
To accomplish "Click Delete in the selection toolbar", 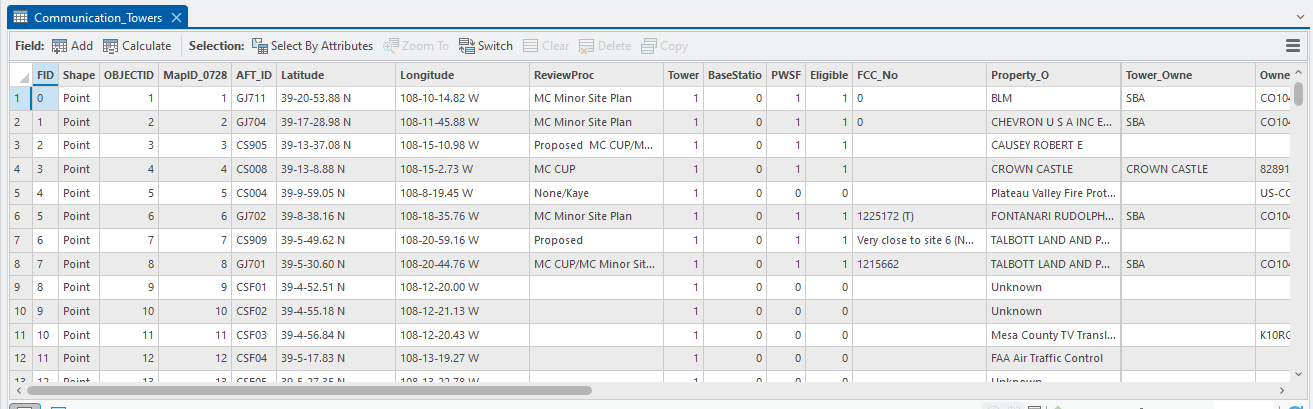I will 605,46.
